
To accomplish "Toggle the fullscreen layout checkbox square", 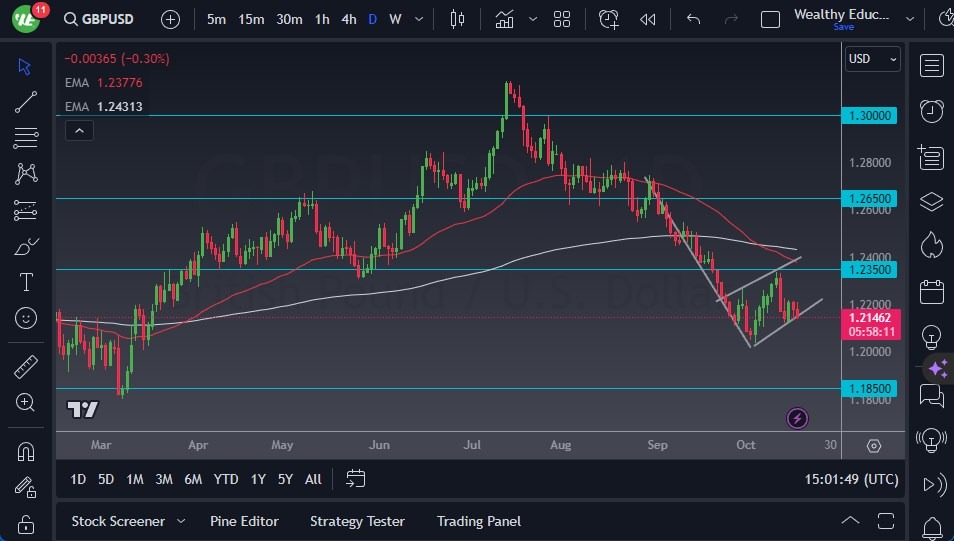I will pyautogui.click(x=770, y=19).
